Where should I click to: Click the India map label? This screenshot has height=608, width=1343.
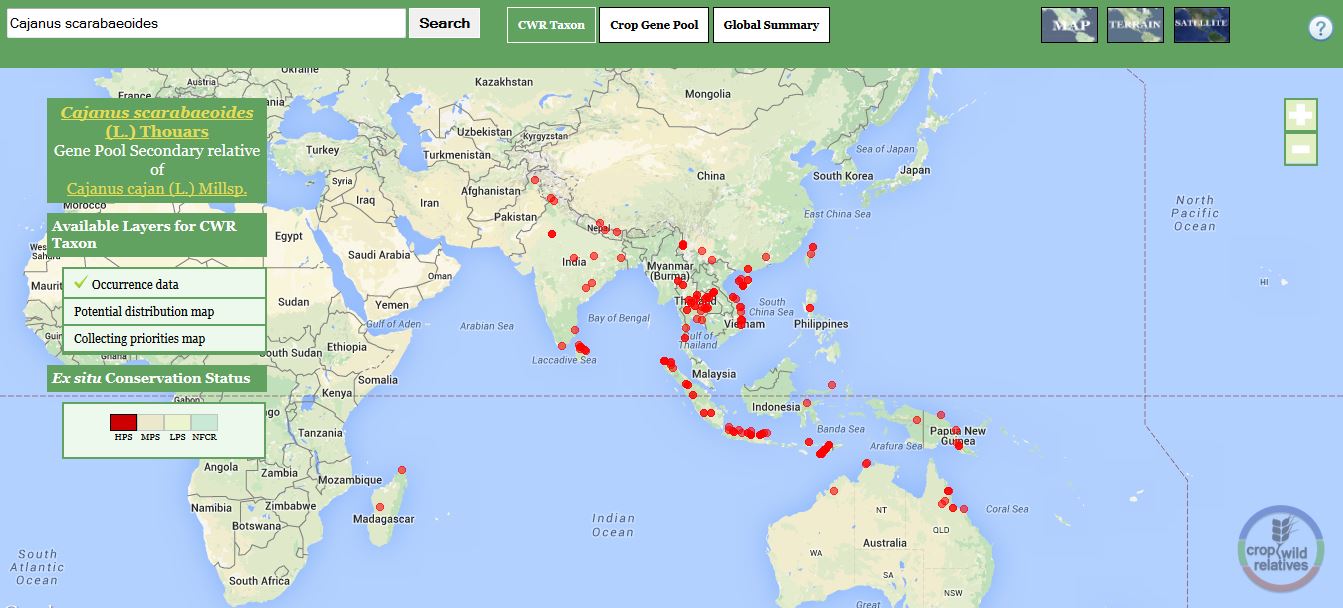(574, 262)
